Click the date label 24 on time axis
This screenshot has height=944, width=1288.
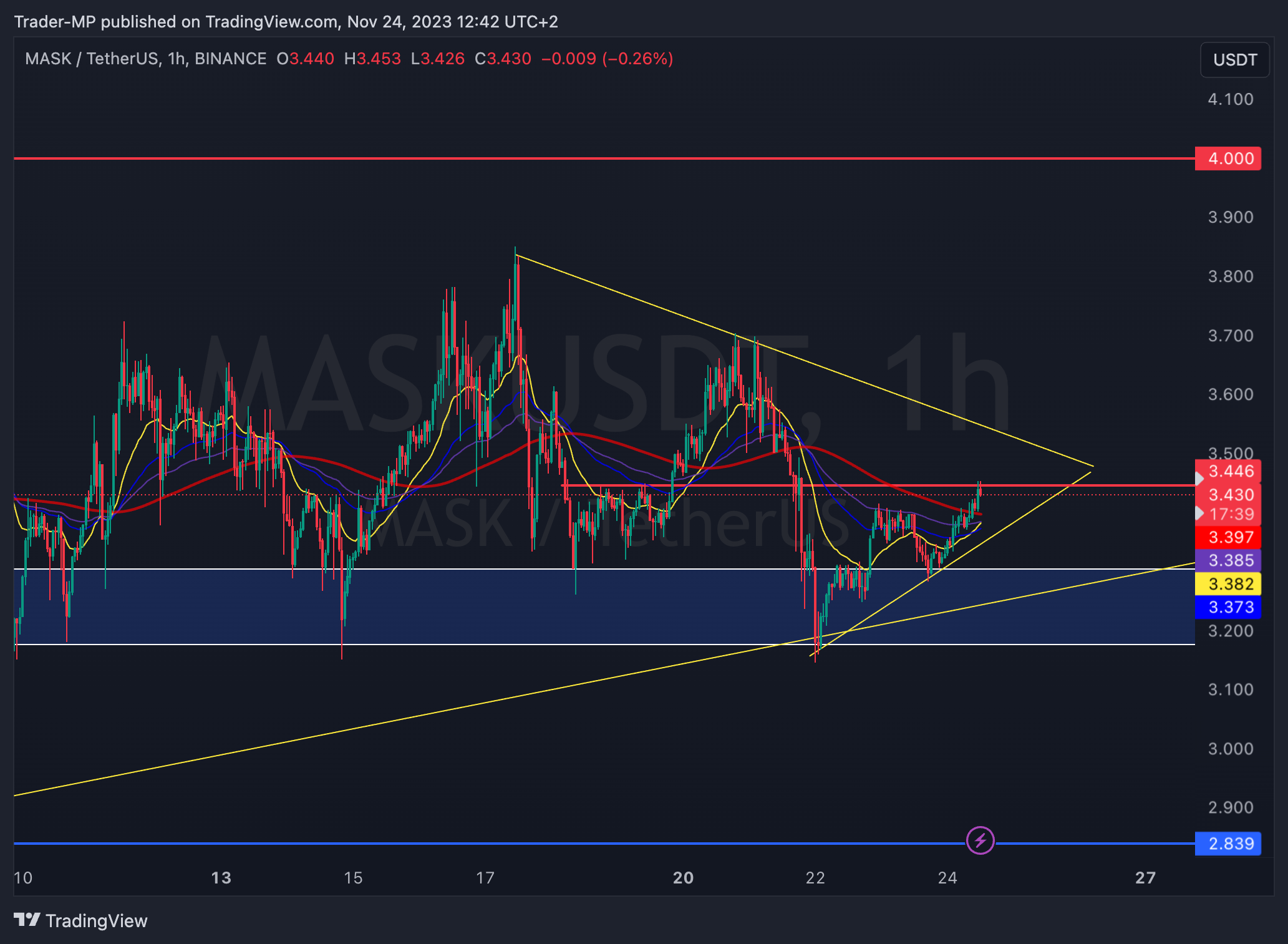click(947, 878)
